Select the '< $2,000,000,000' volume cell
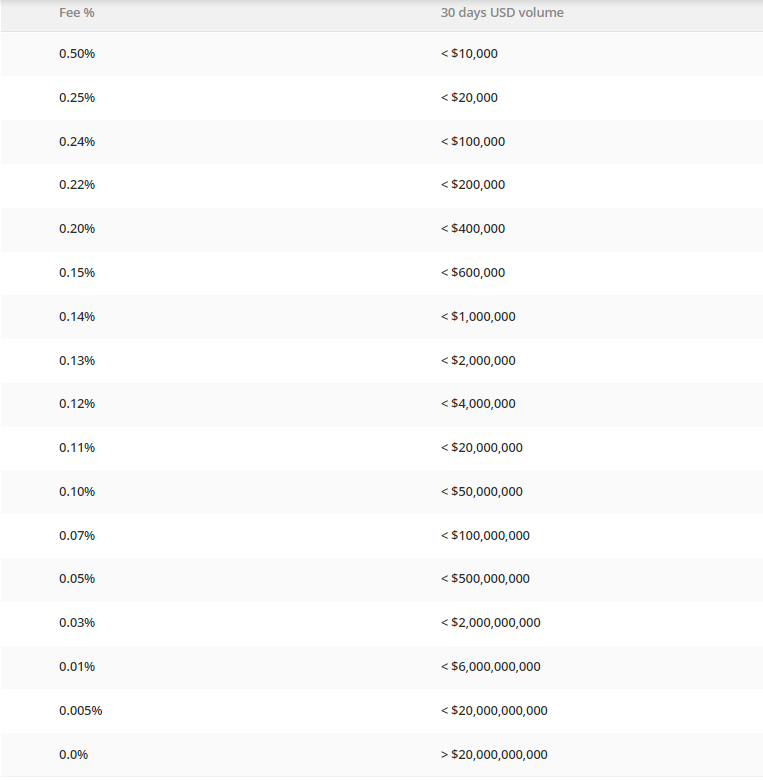 pos(490,623)
